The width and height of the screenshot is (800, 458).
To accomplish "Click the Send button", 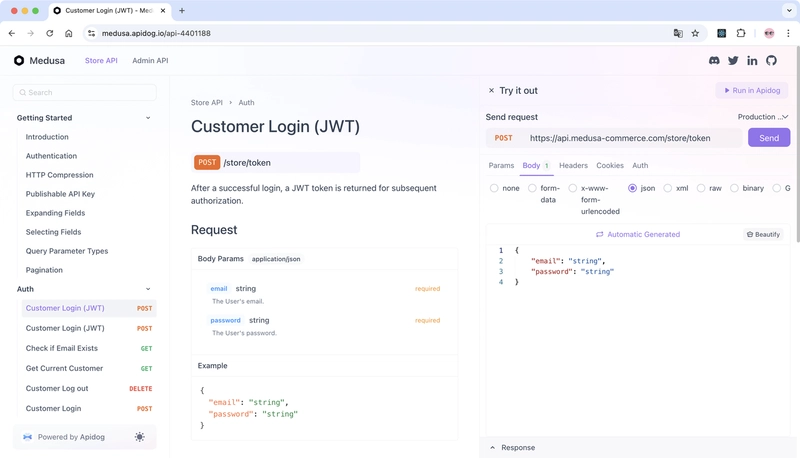I will tap(769, 138).
